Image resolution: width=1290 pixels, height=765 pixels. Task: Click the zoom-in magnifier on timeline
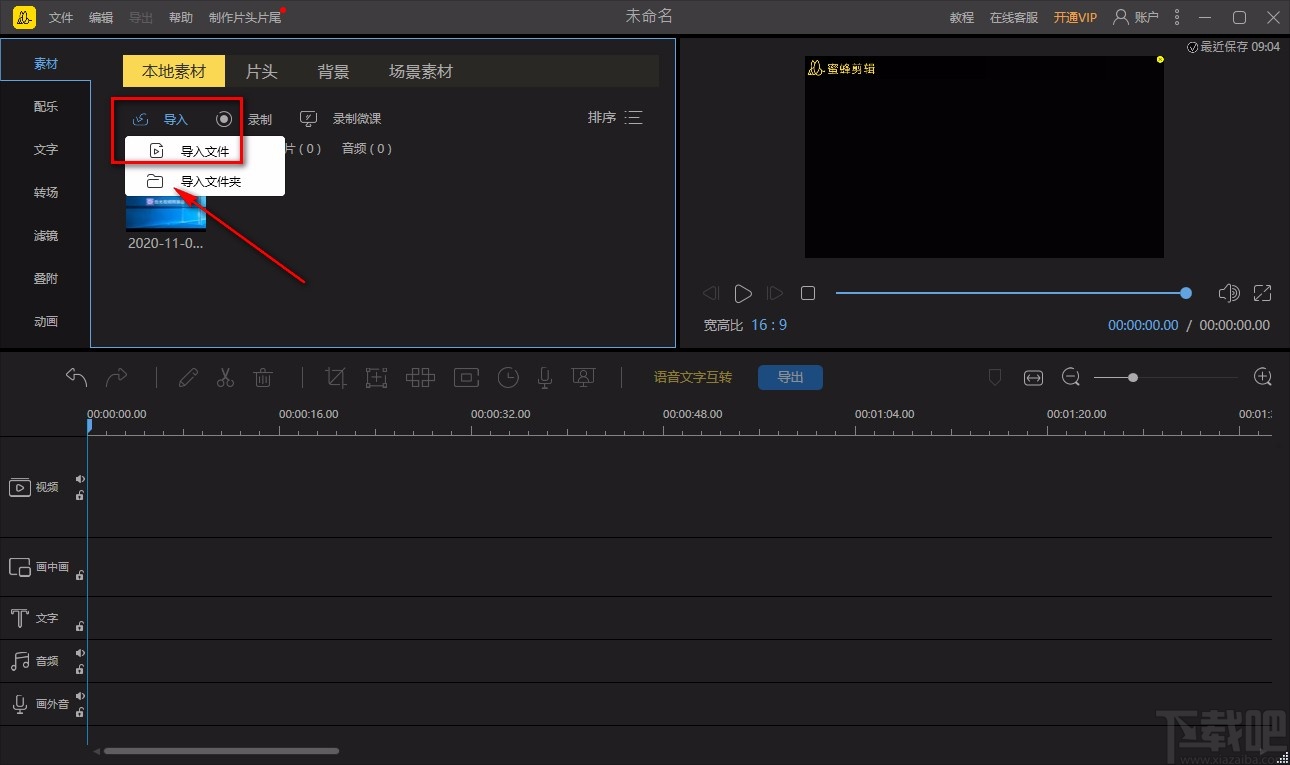(x=1262, y=377)
